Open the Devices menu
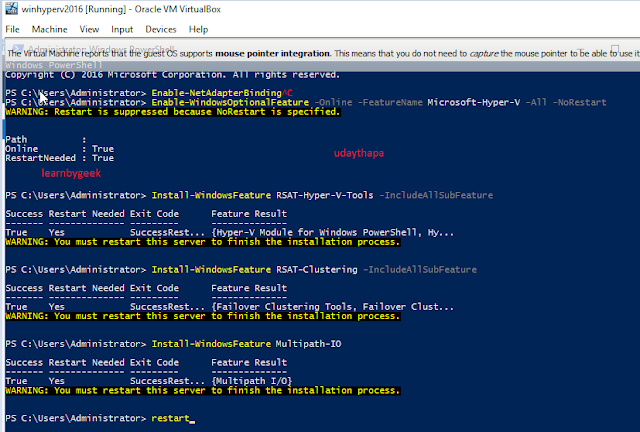The width and height of the screenshot is (640, 432). coord(161,29)
